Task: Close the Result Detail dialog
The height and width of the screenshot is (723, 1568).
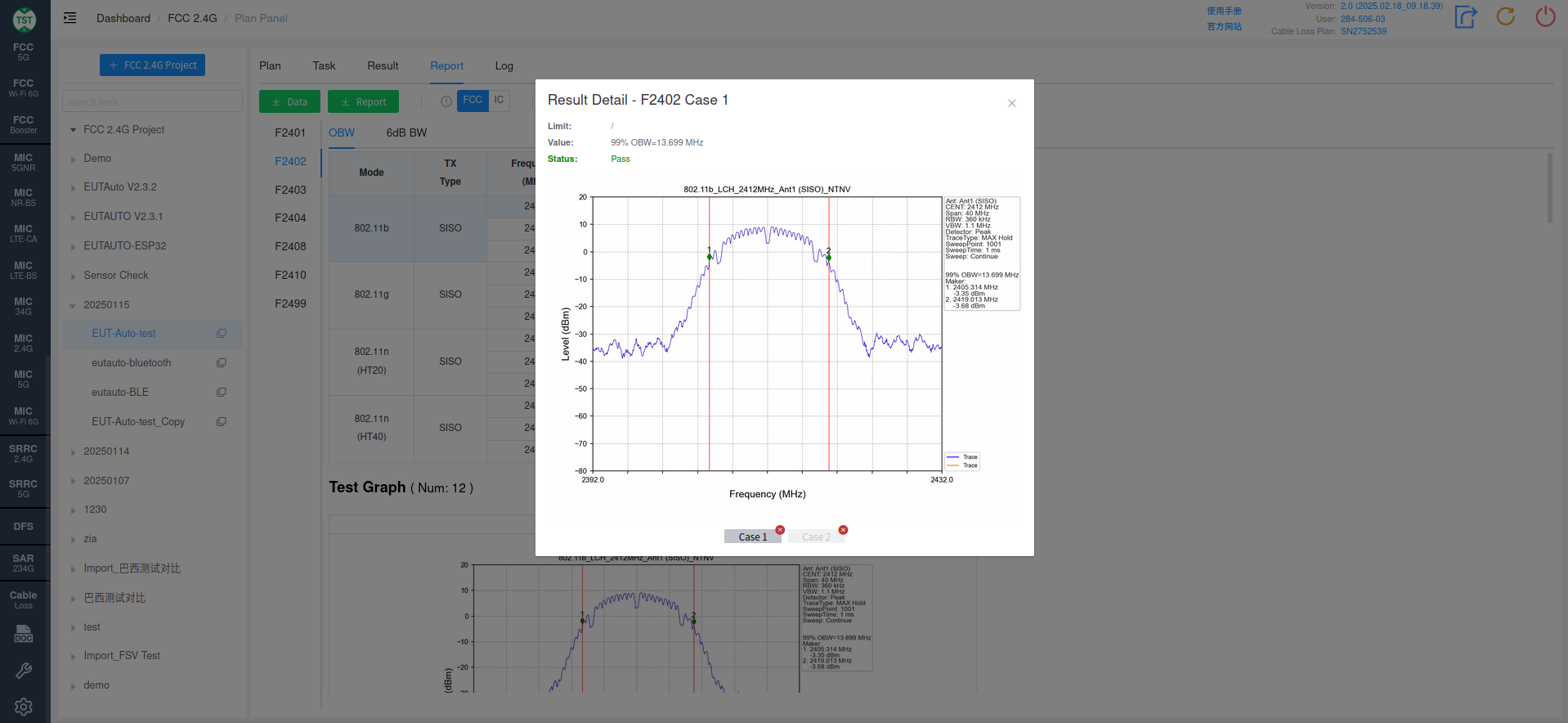Action: tap(1011, 103)
